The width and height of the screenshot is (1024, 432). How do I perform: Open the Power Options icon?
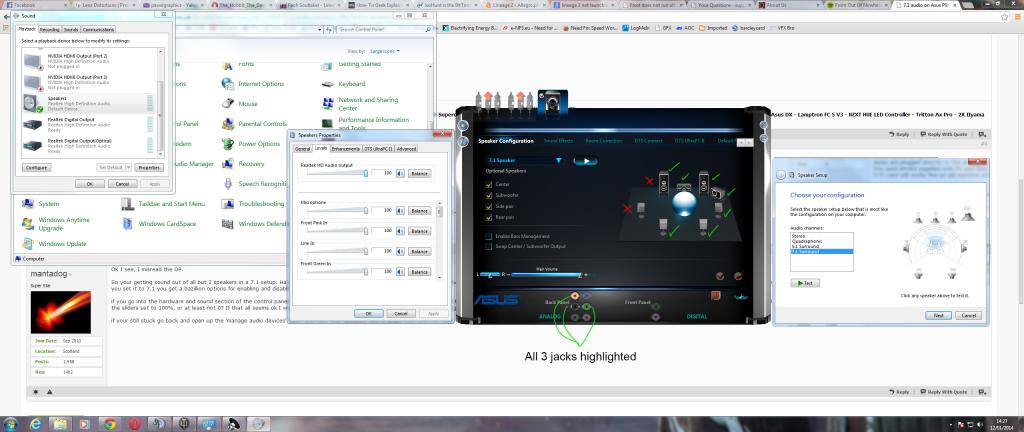tap(227, 144)
